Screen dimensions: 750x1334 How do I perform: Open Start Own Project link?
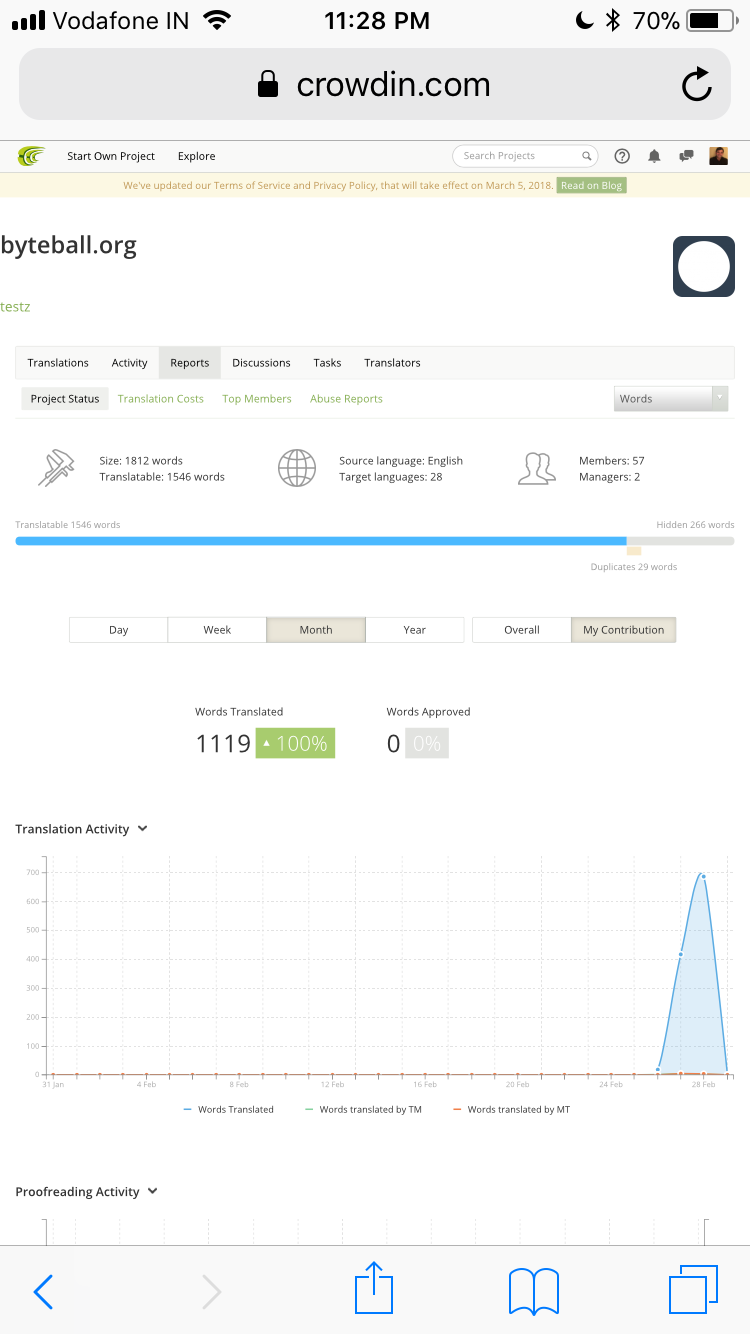(x=111, y=156)
